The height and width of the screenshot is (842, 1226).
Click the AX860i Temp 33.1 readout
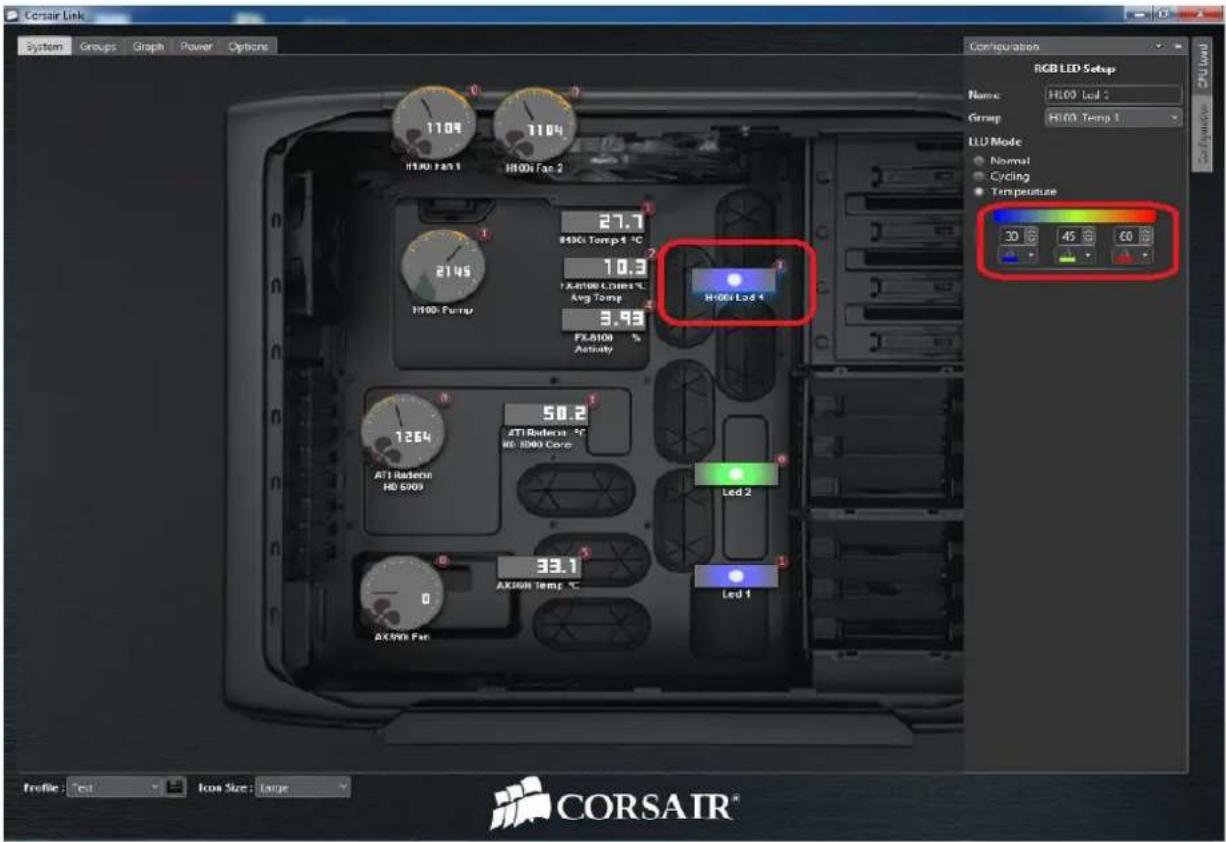pos(539,567)
